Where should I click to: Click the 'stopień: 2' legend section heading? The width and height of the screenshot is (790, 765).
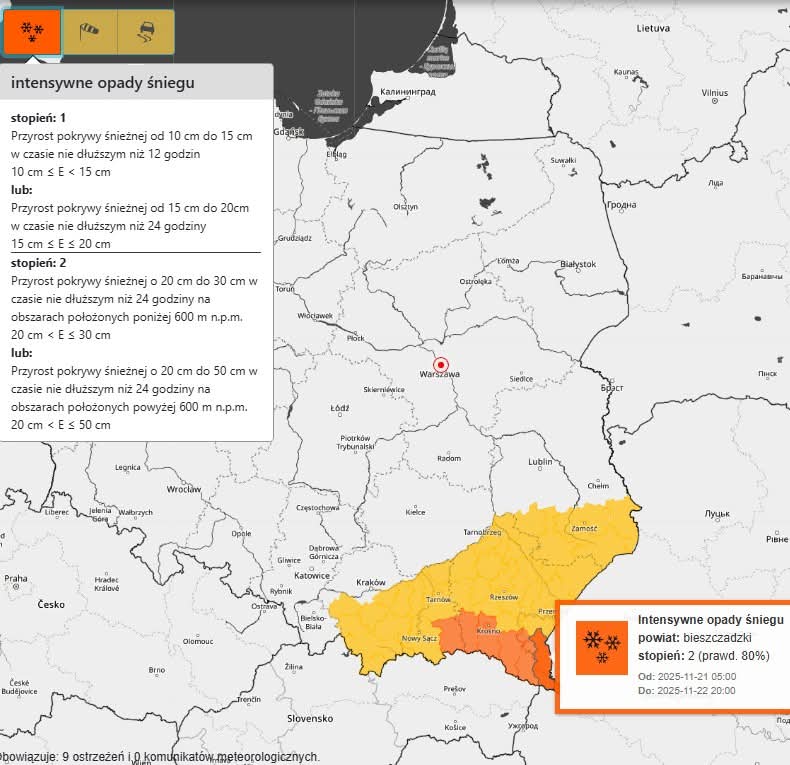tap(38, 263)
